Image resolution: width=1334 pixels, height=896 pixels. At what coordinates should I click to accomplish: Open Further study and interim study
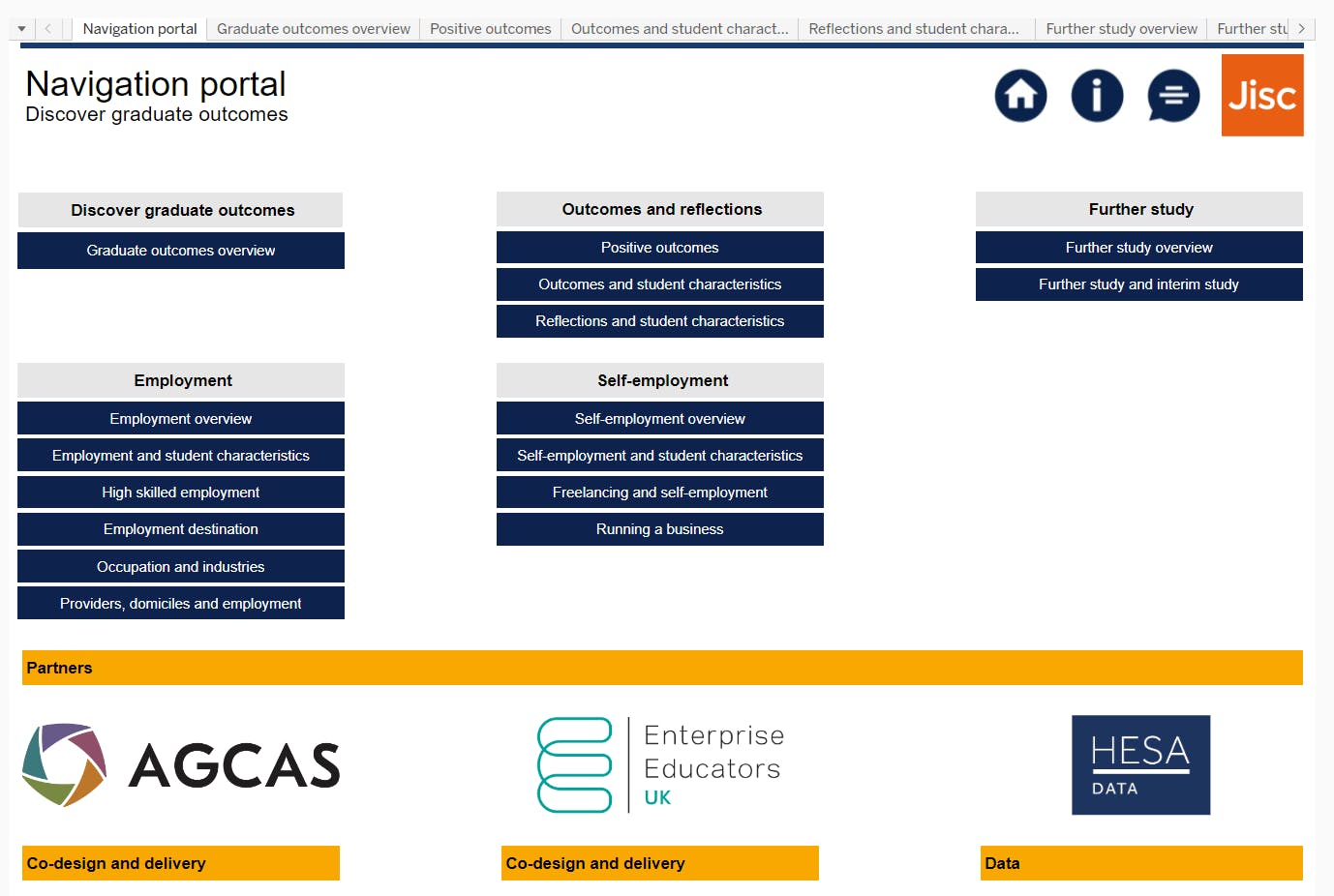tap(1139, 284)
